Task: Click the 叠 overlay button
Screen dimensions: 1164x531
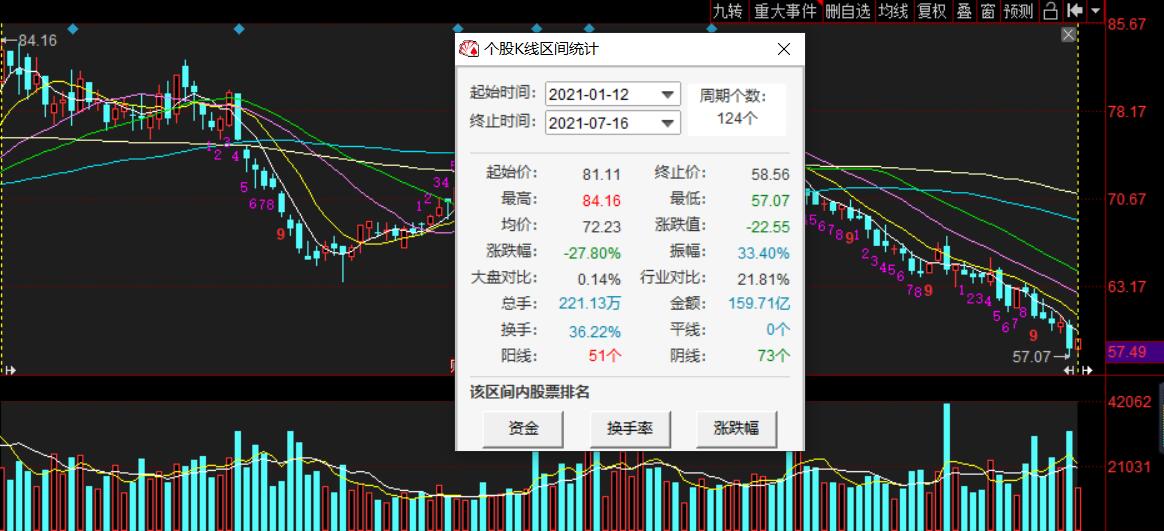Action: pyautogui.click(x=964, y=10)
